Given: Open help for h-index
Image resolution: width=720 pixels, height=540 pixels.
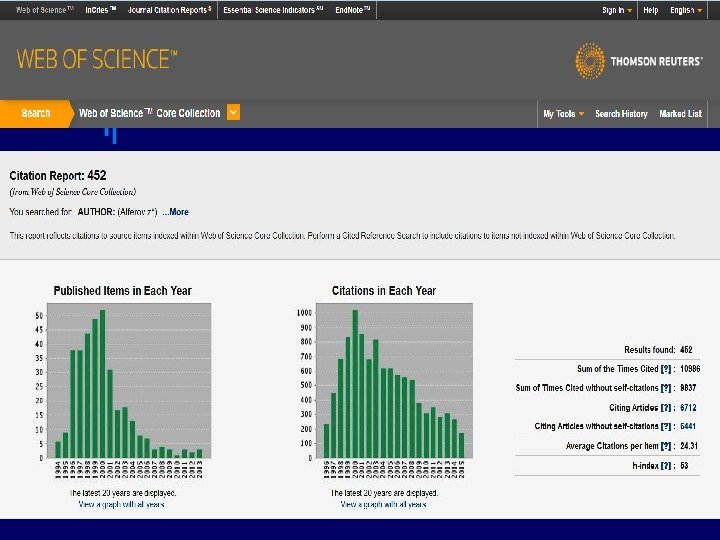Looking at the screenshot, I should click(x=665, y=466).
